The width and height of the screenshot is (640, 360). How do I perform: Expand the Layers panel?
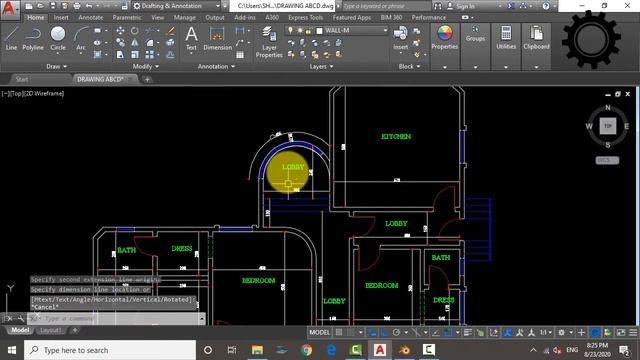click(x=321, y=66)
